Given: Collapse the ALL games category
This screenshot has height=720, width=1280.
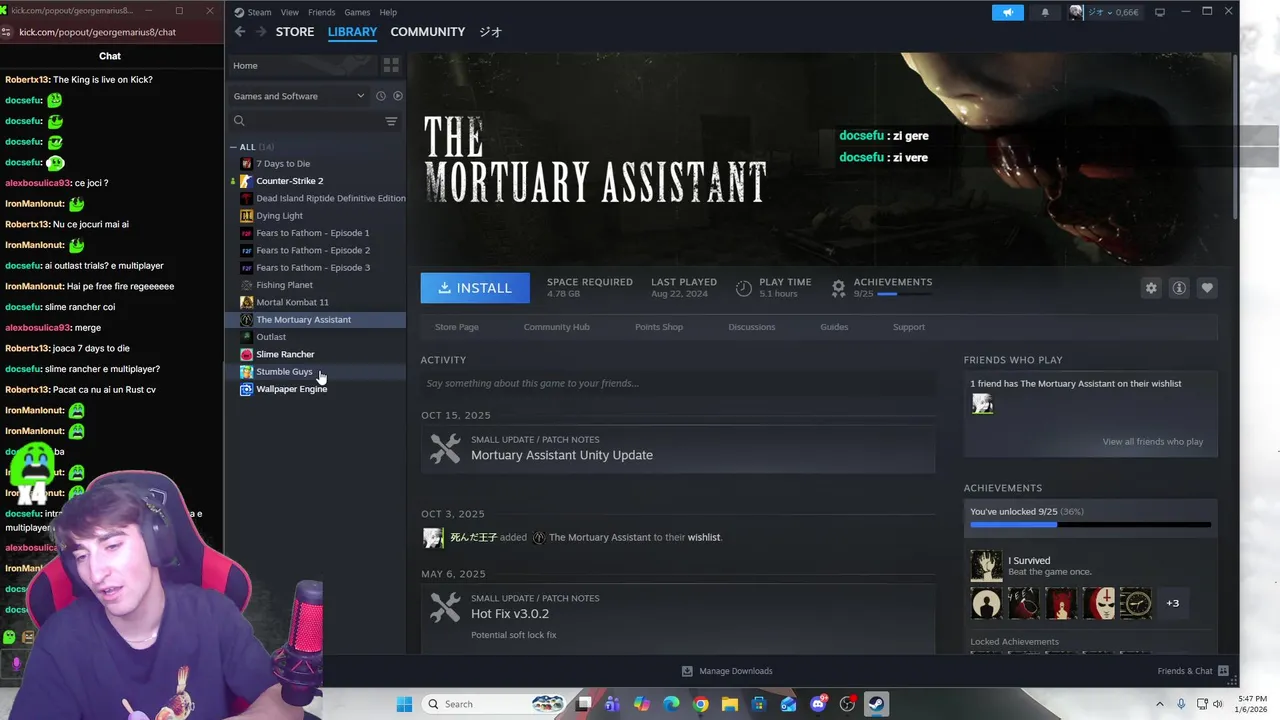Looking at the screenshot, I should coord(233,147).
